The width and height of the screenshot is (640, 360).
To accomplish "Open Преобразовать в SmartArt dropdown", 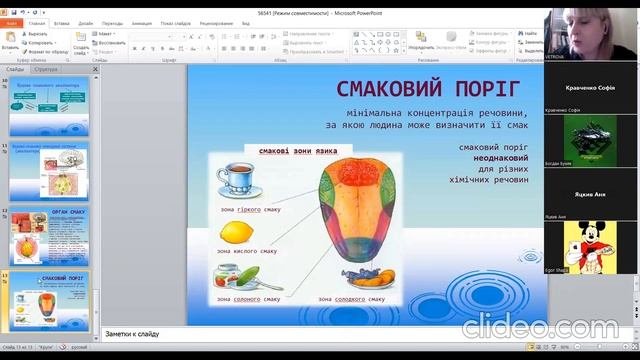I will pyautogui.click(x=314, y=52).
